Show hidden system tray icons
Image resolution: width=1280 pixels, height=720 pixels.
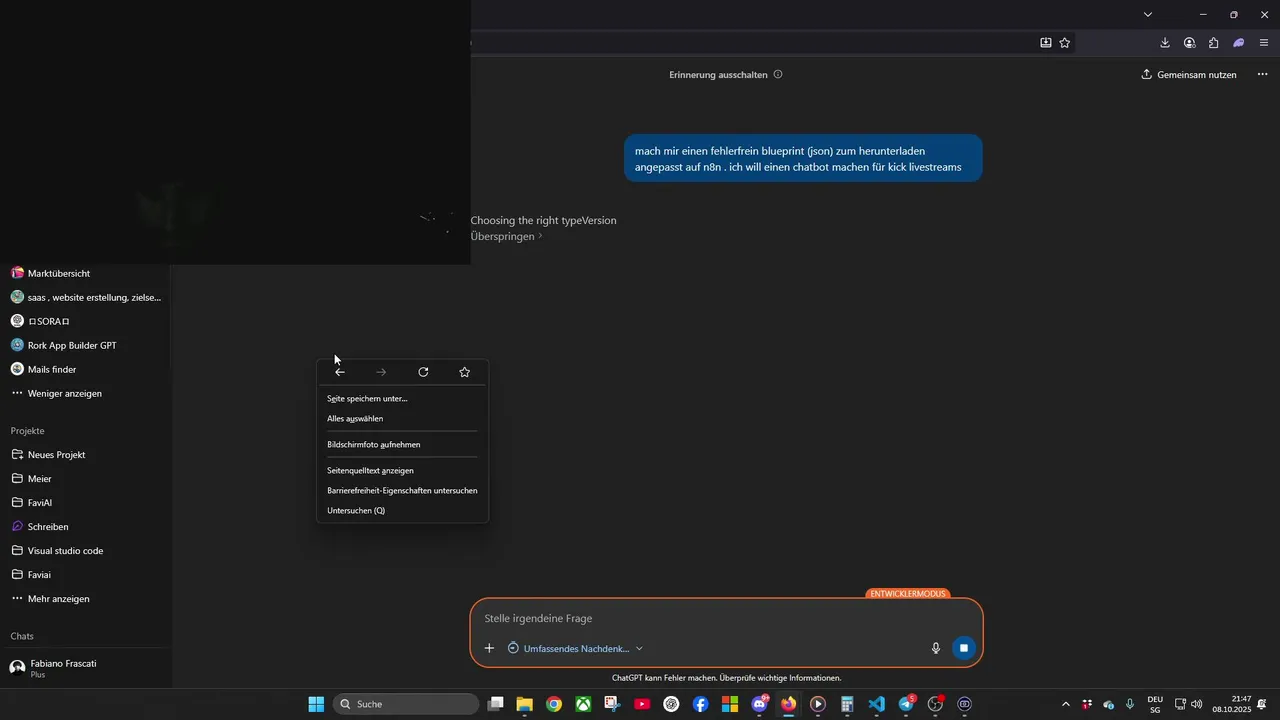pos(1065,704)
